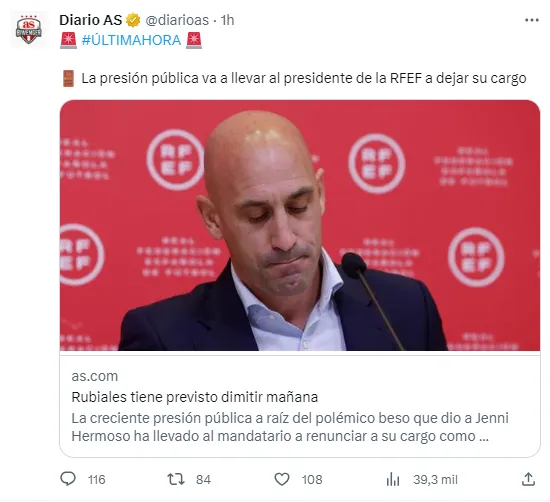Like the tweet with heart icon
This screenshot has height=502, width=550.
pos(282,479)
